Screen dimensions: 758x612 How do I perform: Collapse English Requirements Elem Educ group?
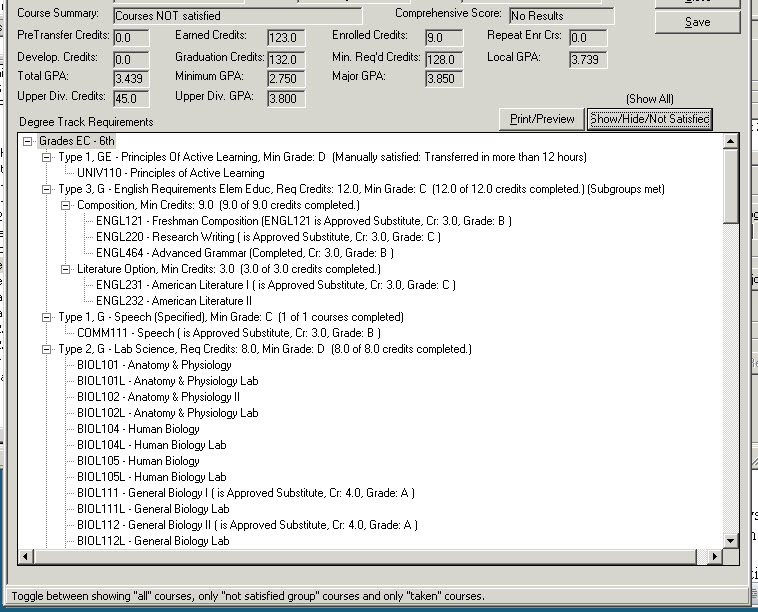point(46,189)
